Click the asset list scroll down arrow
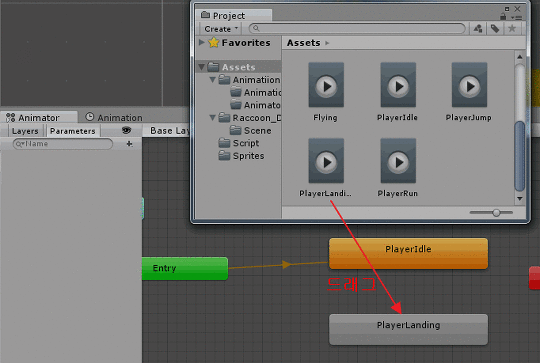The height and width of the screenshot is (363, 540). (520, 198)
